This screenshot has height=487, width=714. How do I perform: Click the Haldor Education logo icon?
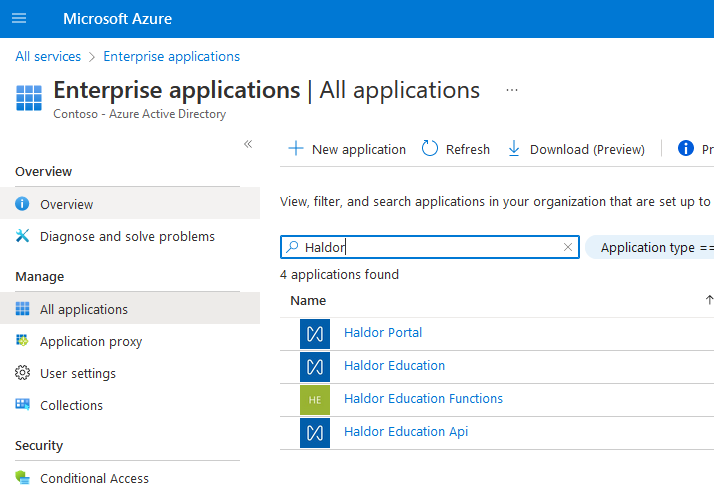[x=315, y=367]
